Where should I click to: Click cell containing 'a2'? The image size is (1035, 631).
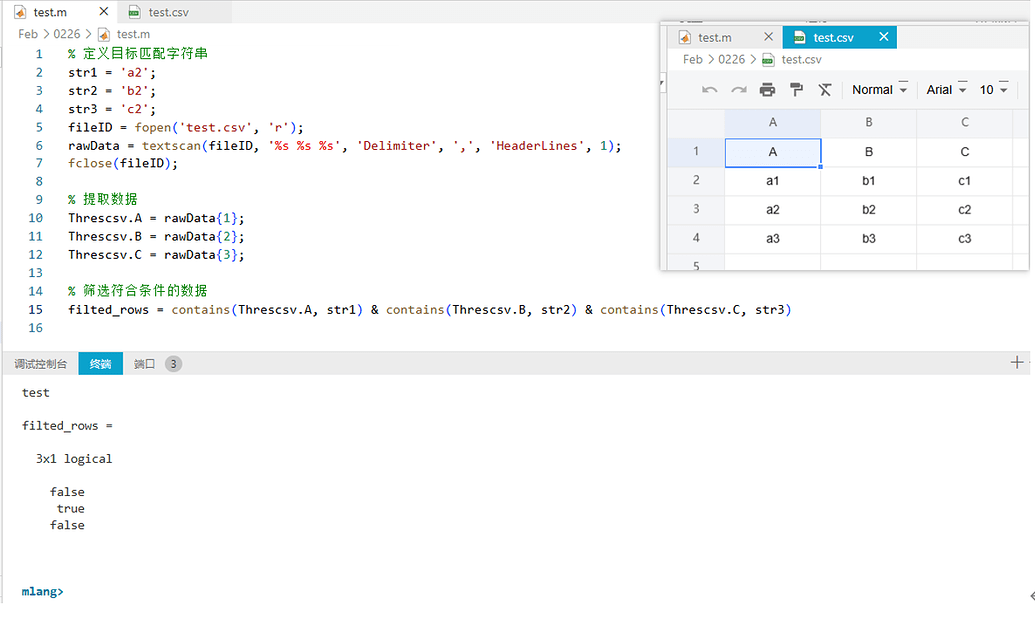(772, 210)
